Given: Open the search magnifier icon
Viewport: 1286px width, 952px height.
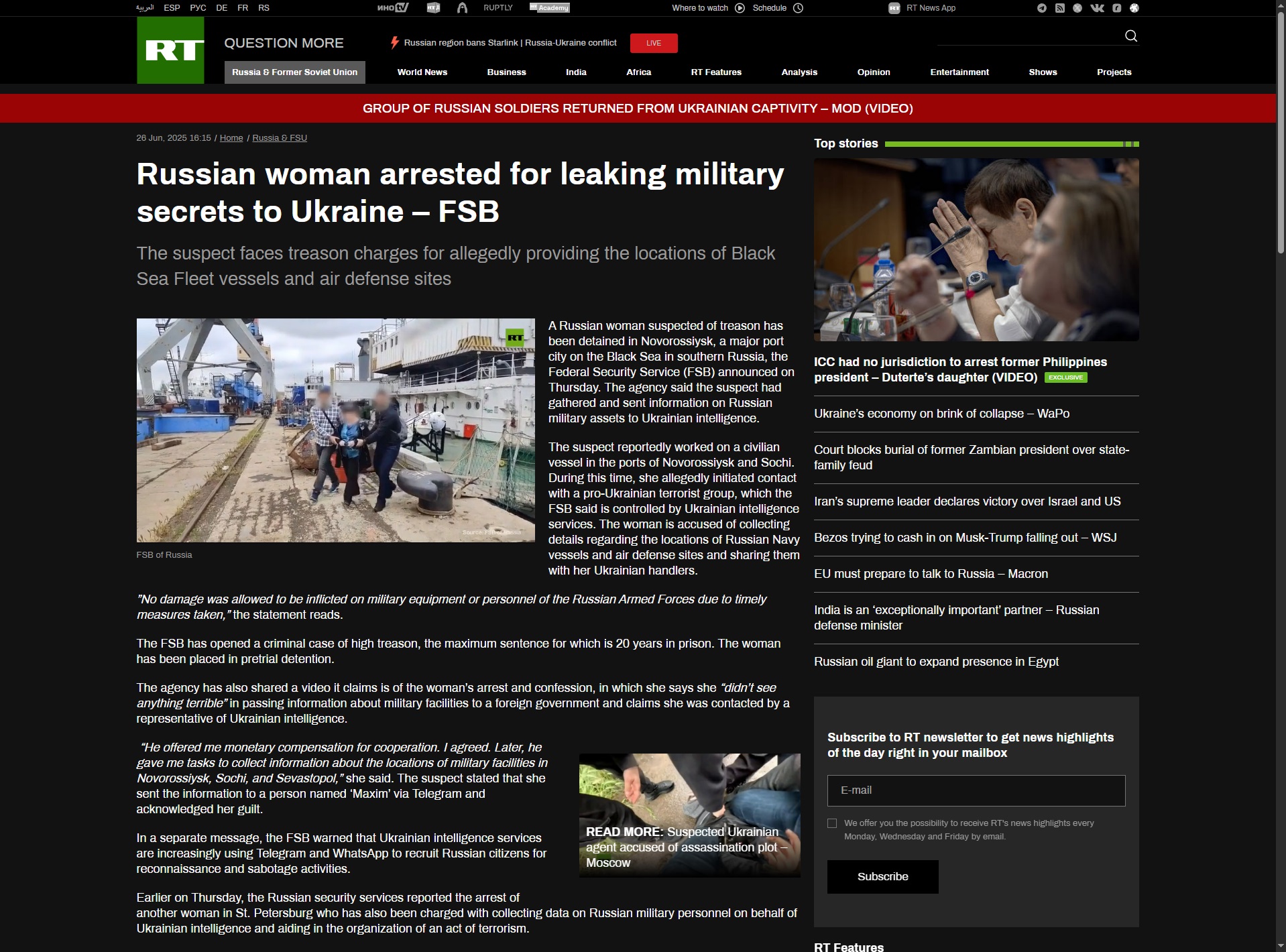Looking at the screenshot, I should 1131,36.
